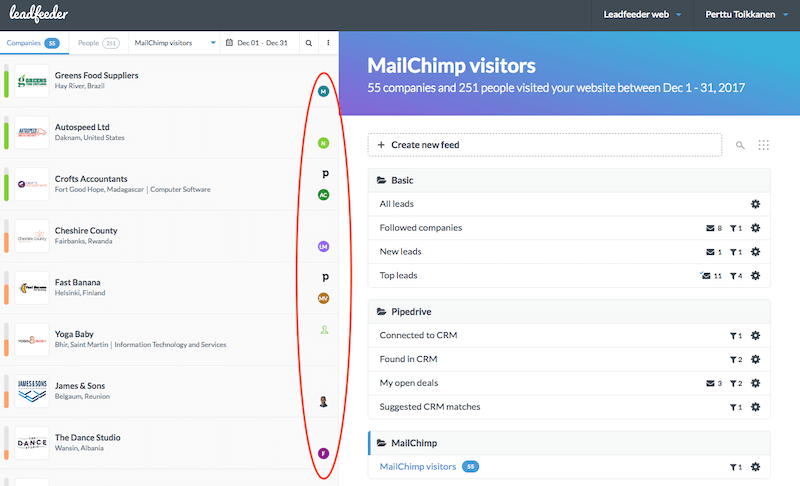Click the assign-user icon on Yoga Baby row
The width and height of the screenshot is (800, 486).
point(324,330)
